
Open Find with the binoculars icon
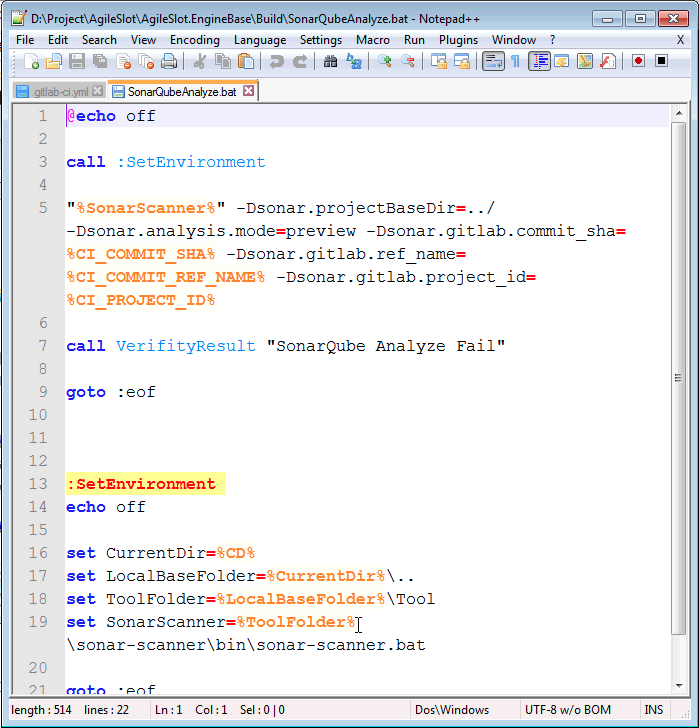(x=330, y=61)
